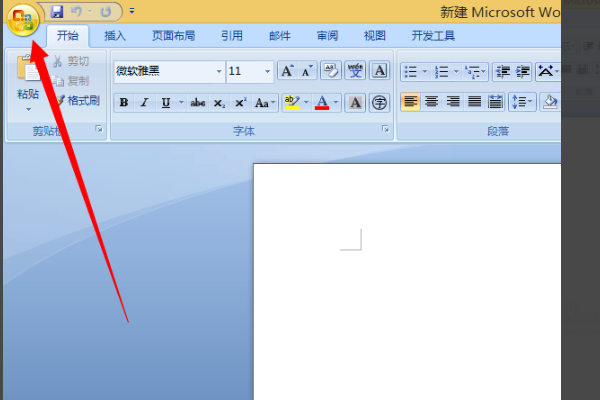Undo last action in Quick Access Toolbar
The height and width of the screenshot is (400, 600).
coord(76,11)
